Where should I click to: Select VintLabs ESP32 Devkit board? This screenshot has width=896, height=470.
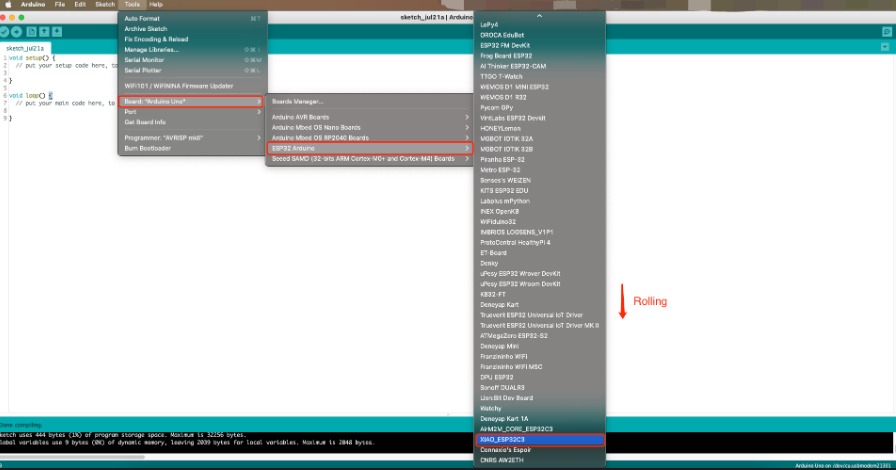pyautogui.click(x=539, y=118)
